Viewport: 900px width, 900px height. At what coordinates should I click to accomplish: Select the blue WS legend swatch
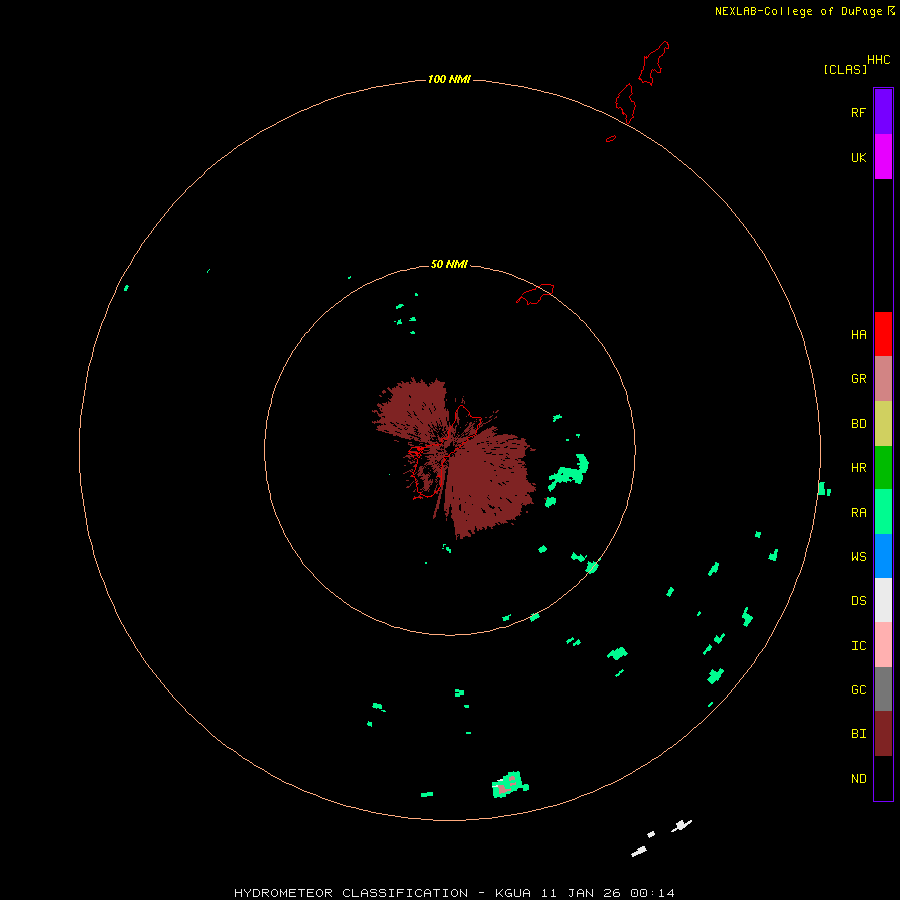tap(883, 556)
